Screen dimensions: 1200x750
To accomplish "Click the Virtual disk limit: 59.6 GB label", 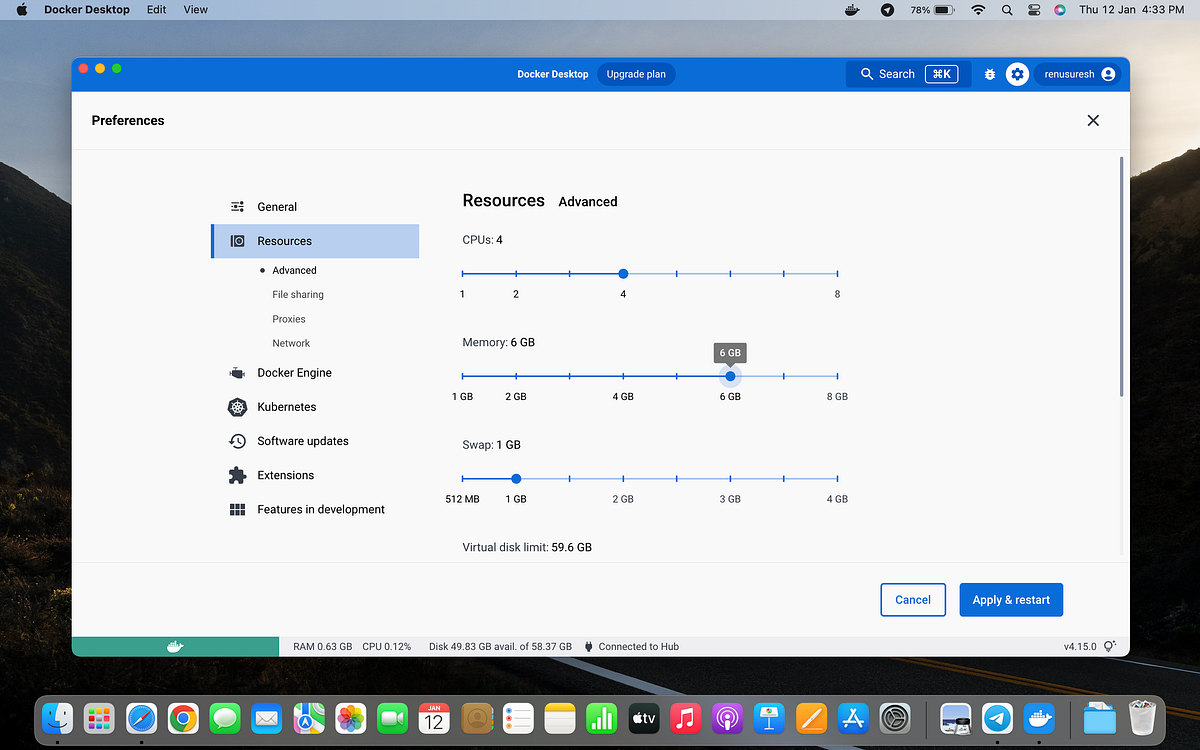I will coord(527,548).
